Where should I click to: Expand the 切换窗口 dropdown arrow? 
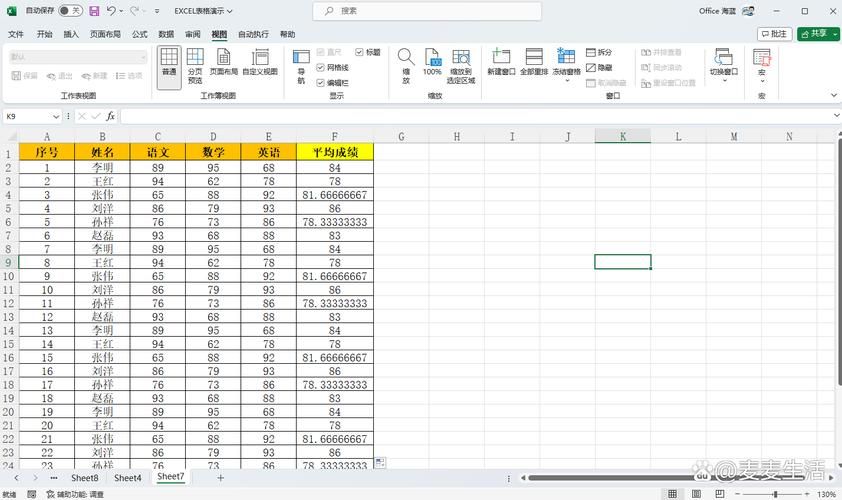click(x=724, y=81)
